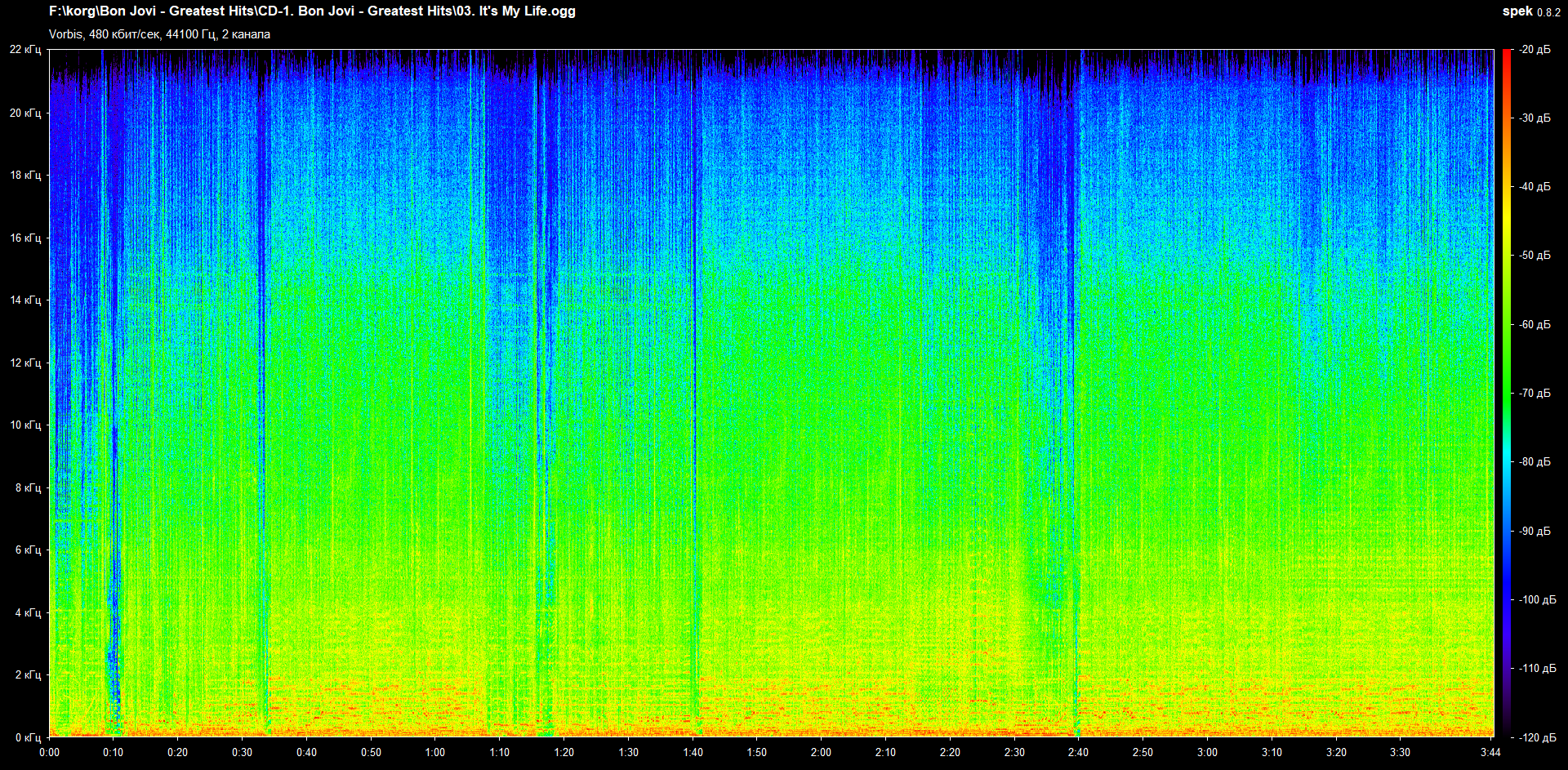The height and width of the screenshot is (770, 1568).
Task: Click the 3:44 end time label
Action: tap(1490, 752)
